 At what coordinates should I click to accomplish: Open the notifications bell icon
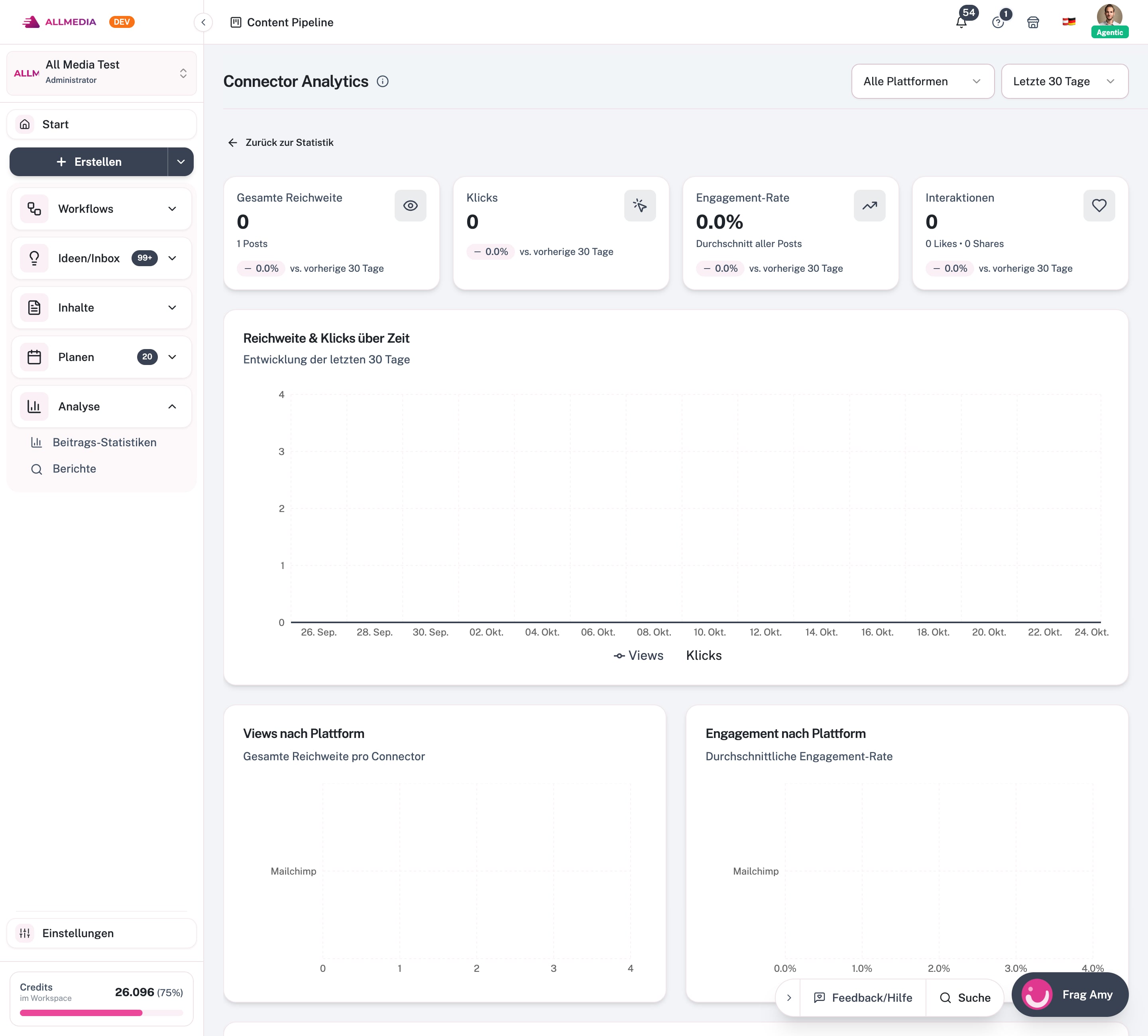coord(961,22)
